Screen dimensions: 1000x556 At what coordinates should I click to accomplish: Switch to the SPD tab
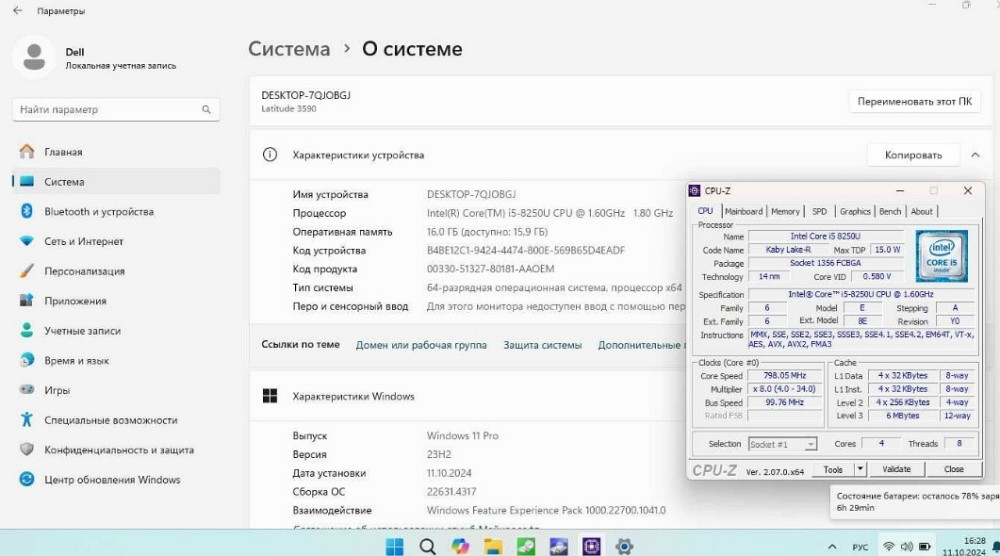[820, 211]
